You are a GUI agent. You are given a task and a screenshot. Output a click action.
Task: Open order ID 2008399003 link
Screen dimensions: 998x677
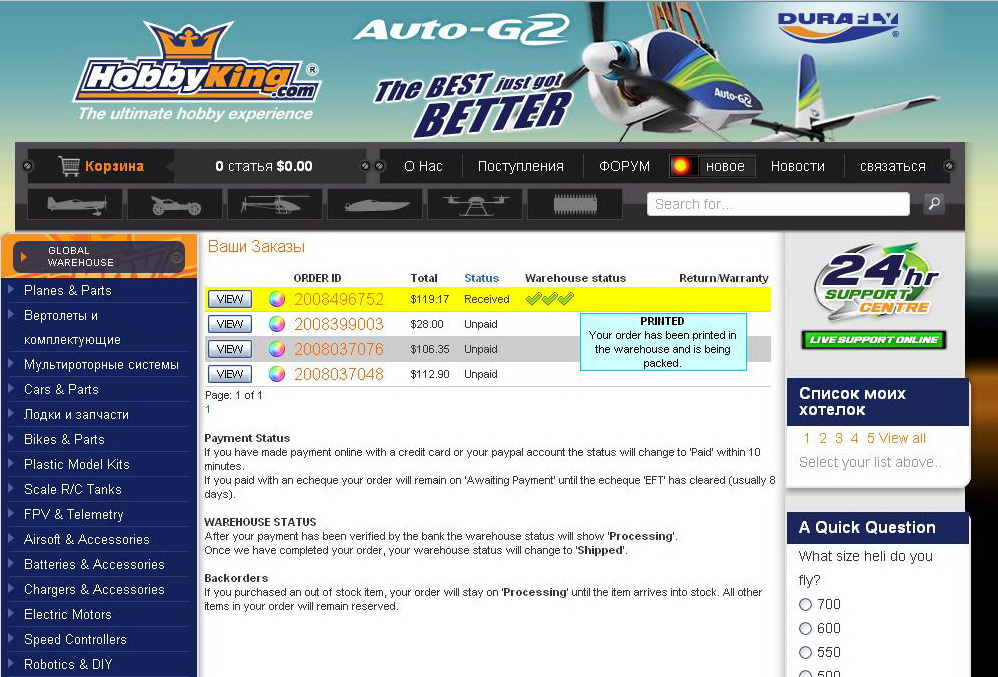click(339, 324)
